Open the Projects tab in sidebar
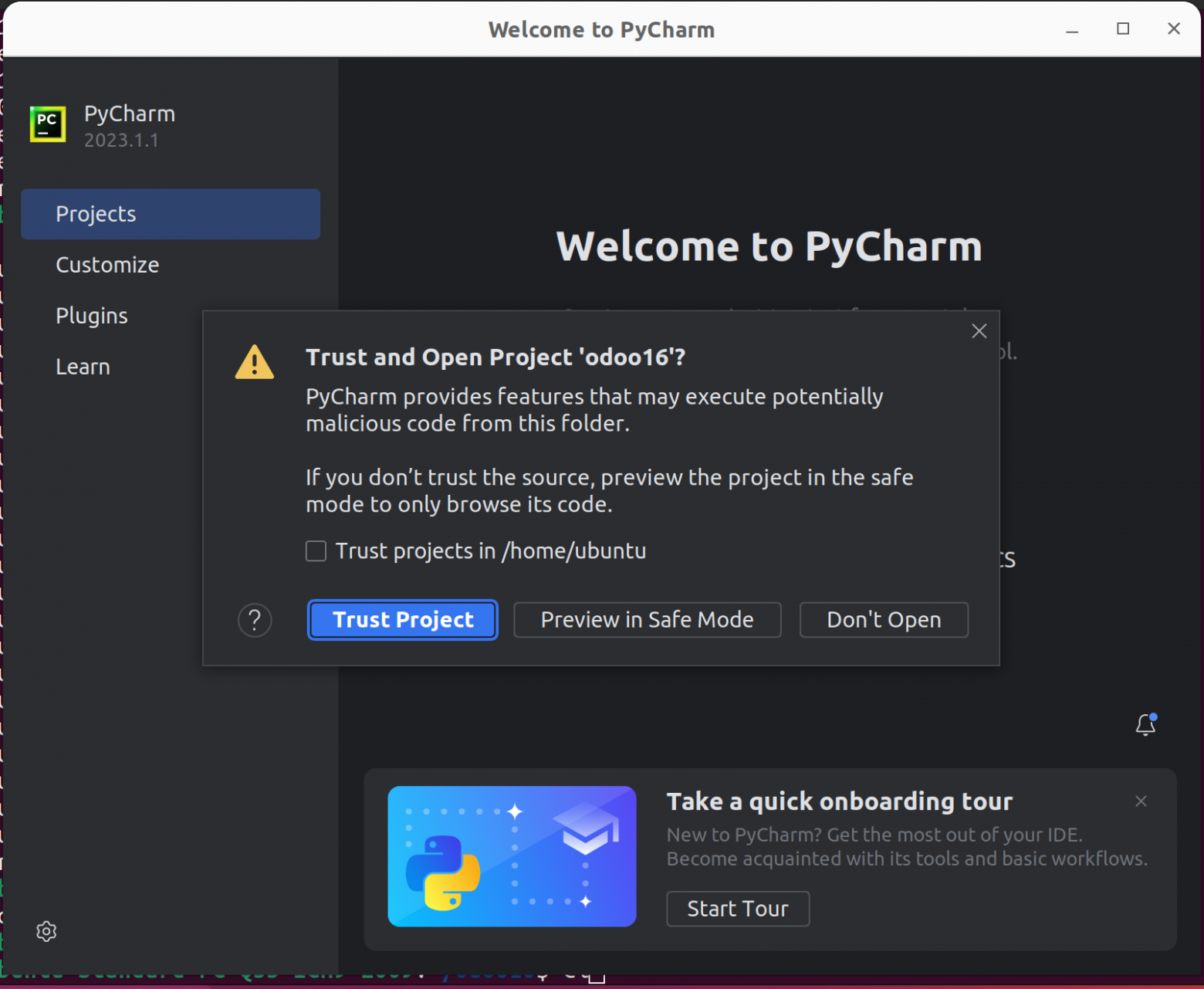Viewport: 1204px width, 989px height. 171,214
